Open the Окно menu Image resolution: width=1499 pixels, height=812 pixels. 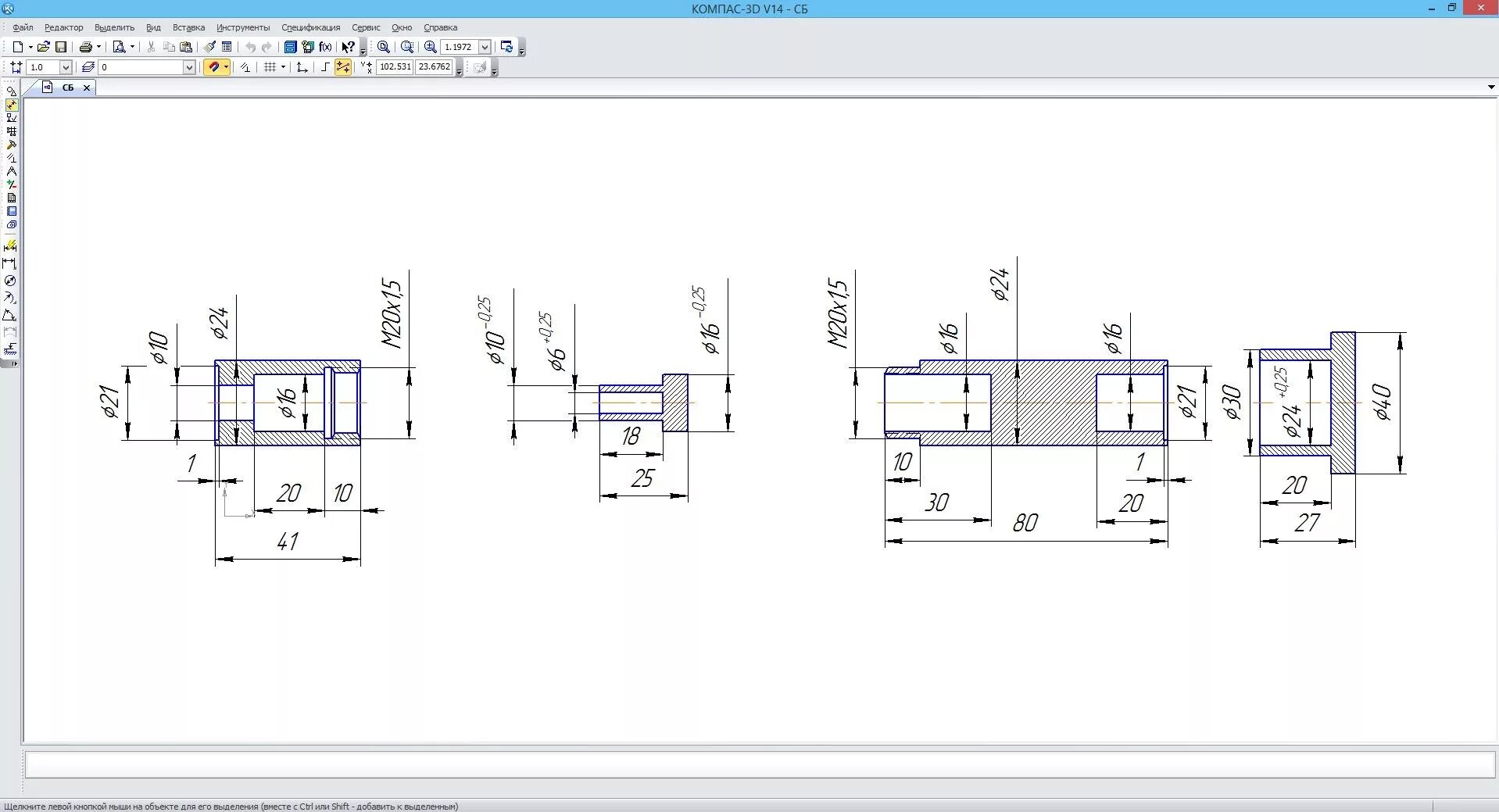point(402,27)
